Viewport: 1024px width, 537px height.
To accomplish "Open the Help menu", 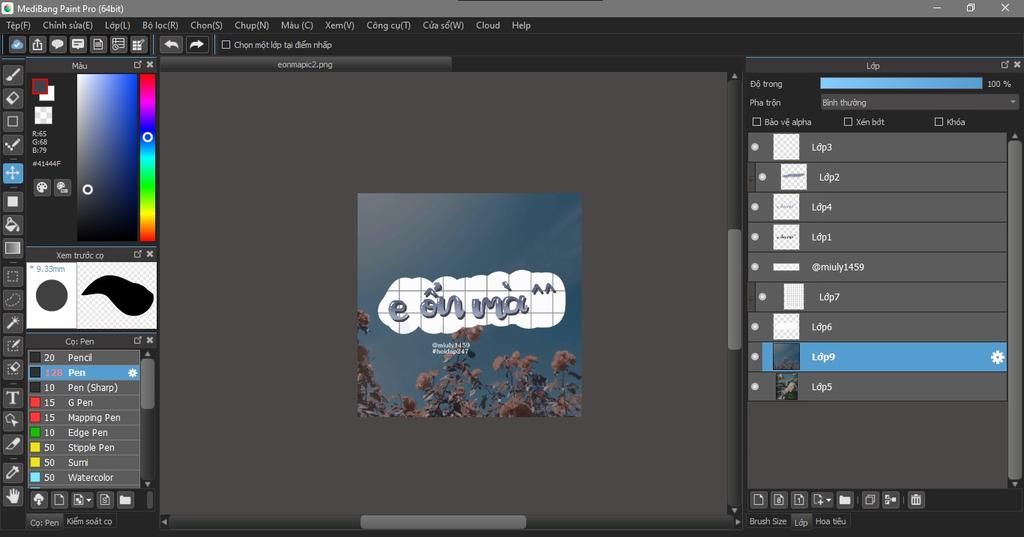I will [x=521, y=25].
